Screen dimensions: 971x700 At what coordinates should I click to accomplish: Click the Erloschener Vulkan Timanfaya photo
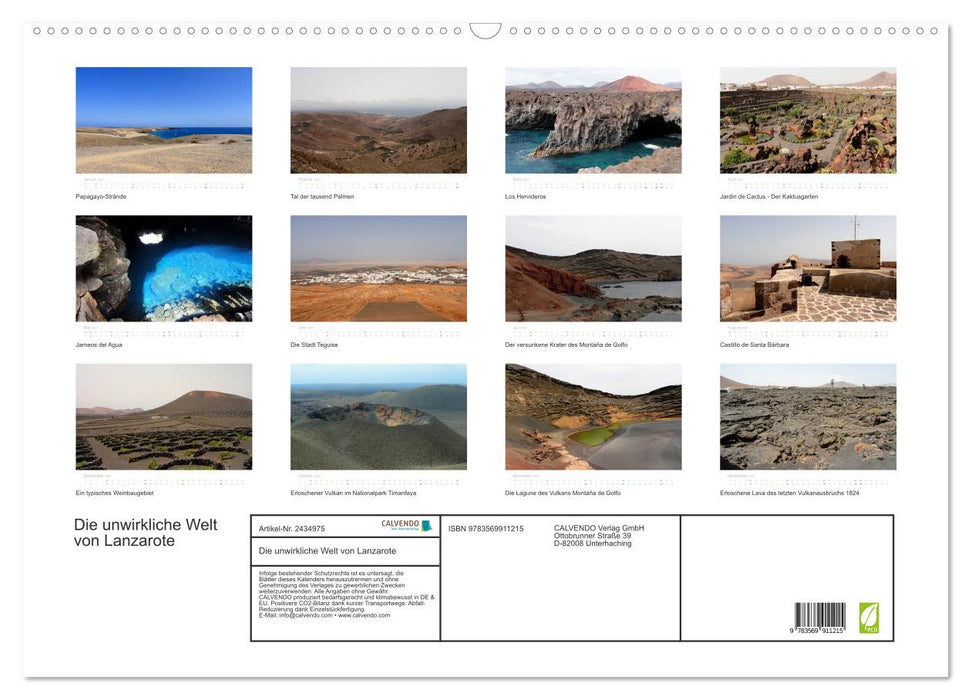point(378,417)
